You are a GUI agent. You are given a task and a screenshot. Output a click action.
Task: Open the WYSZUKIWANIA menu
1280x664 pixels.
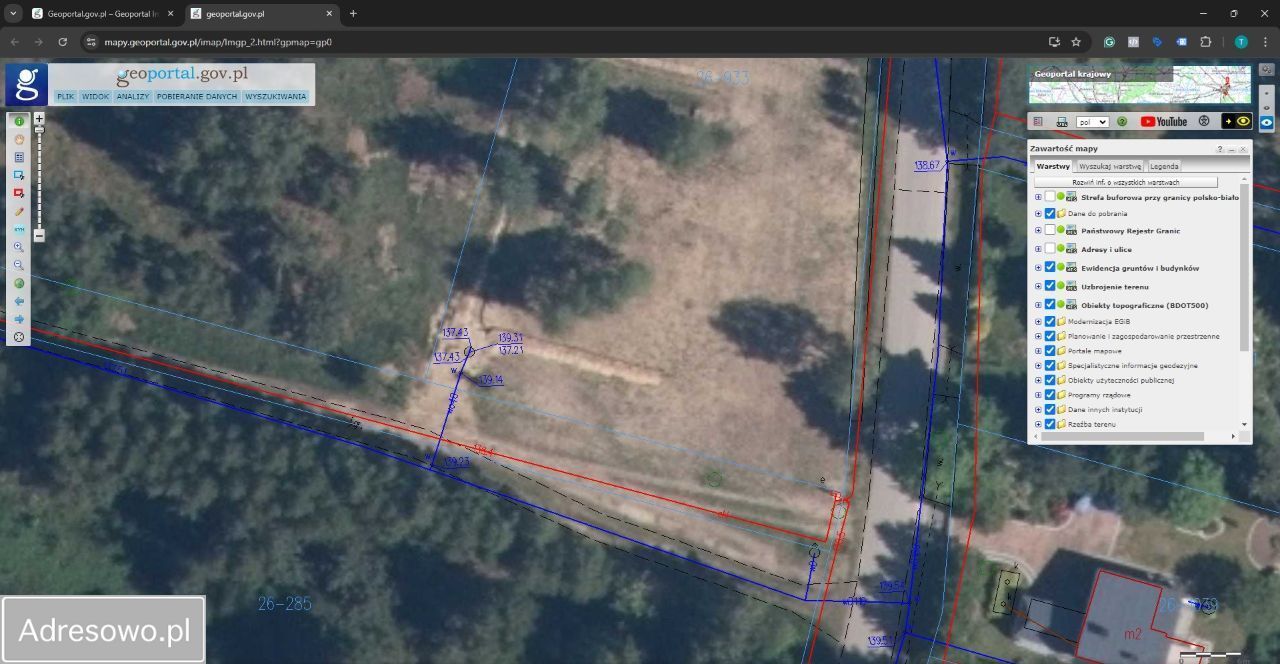[x=275, y=97]
